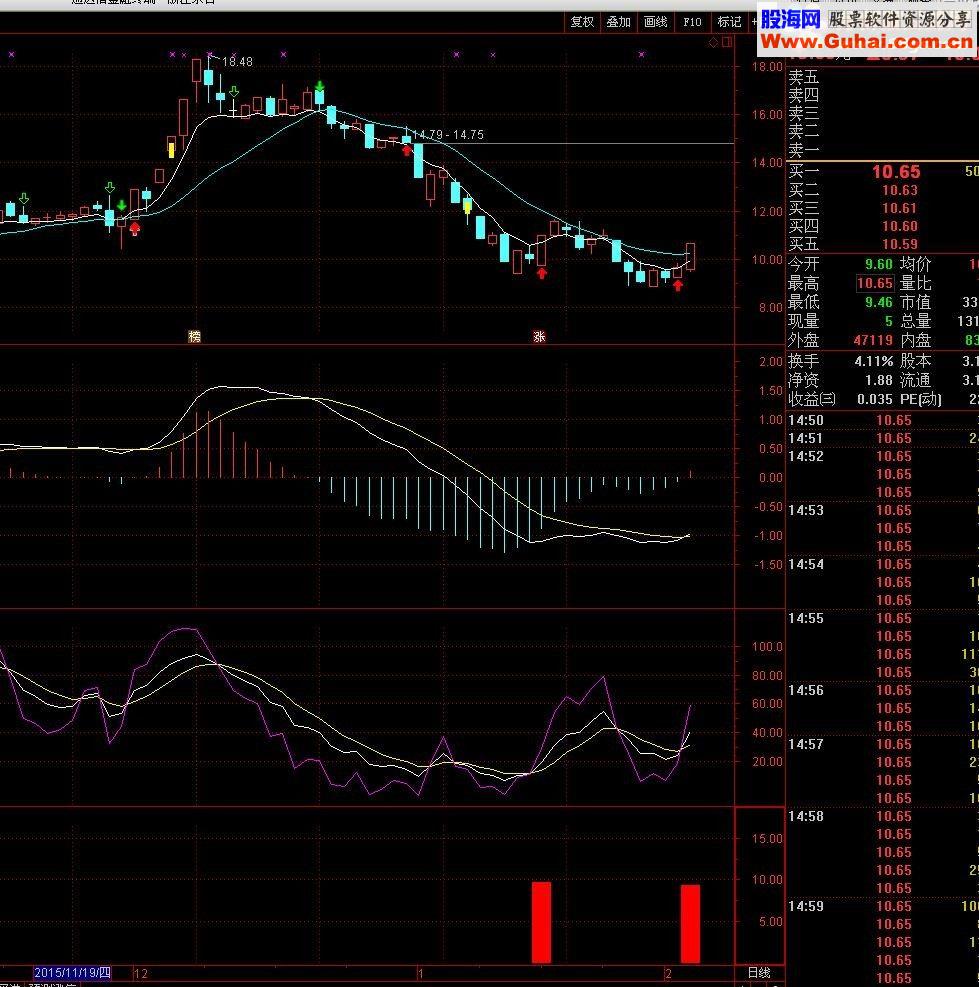Click the 18.48 high price label
979x987 pixels.
pyautogui.click(x=237, y=62)
